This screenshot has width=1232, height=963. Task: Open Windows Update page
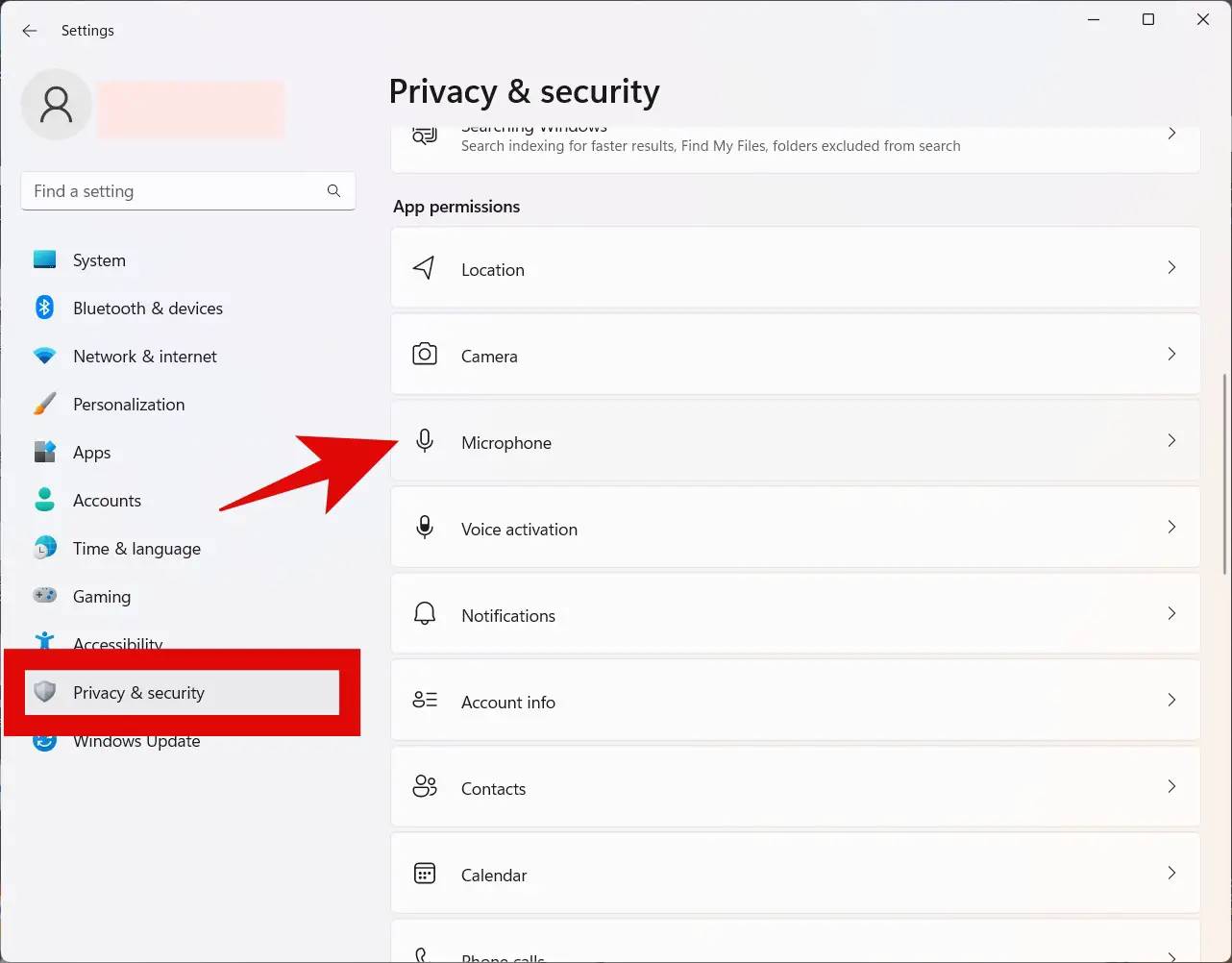(136, 741)
